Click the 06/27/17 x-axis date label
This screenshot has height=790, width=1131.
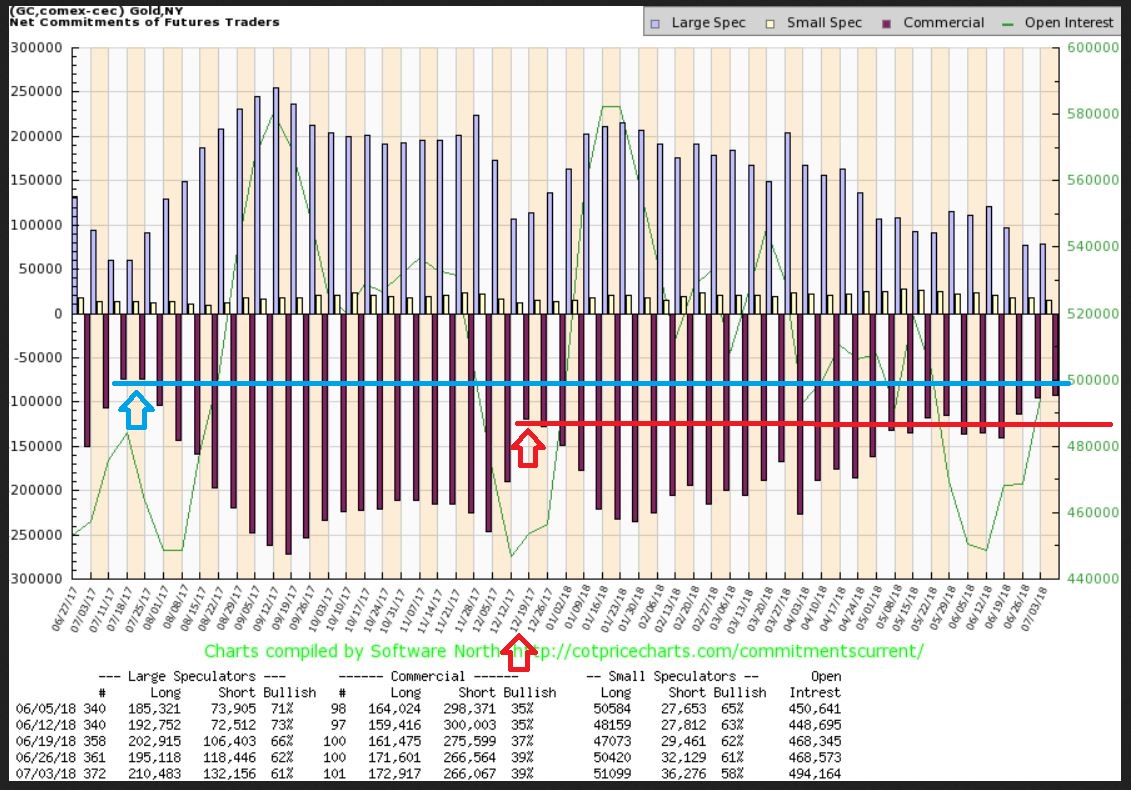pyautogui.click(x=64, y=609)
